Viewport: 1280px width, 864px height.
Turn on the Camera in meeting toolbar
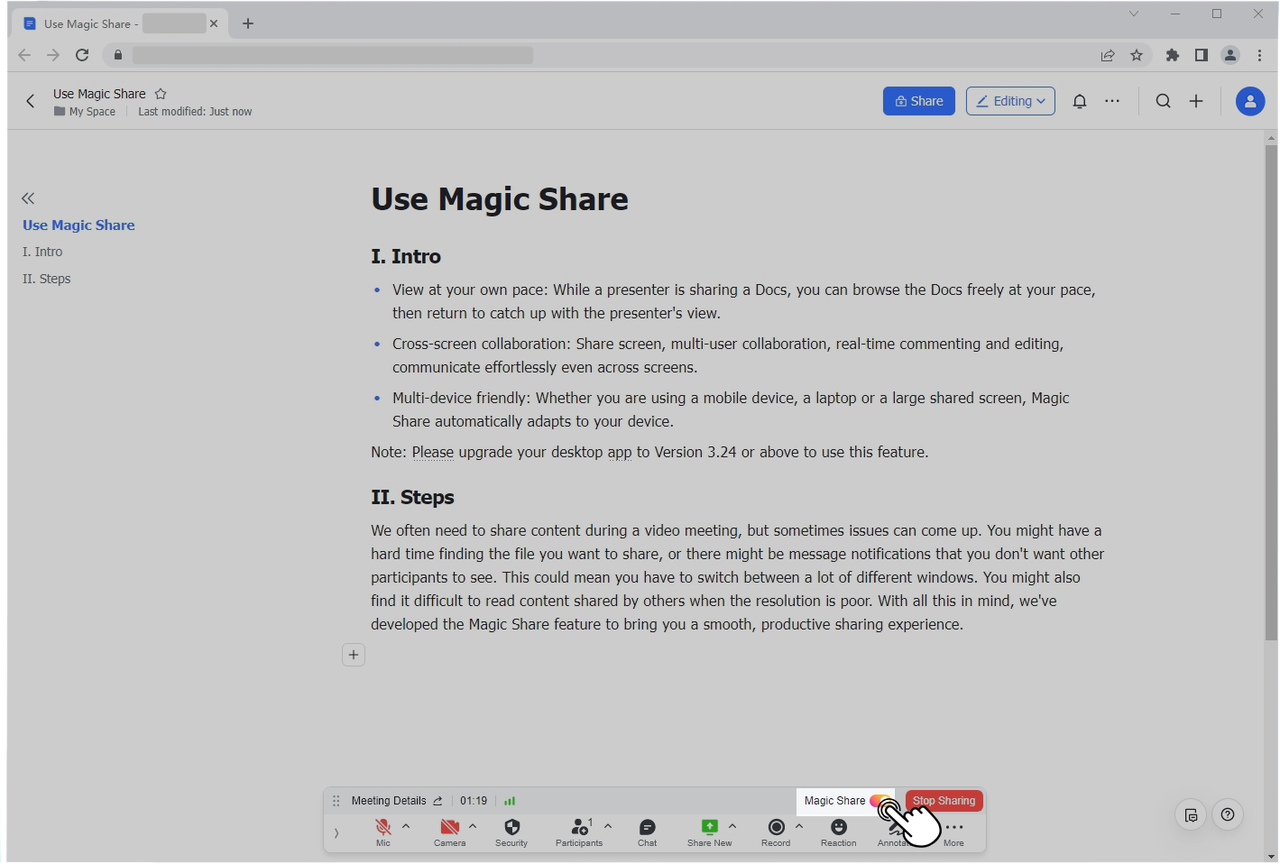450,832
